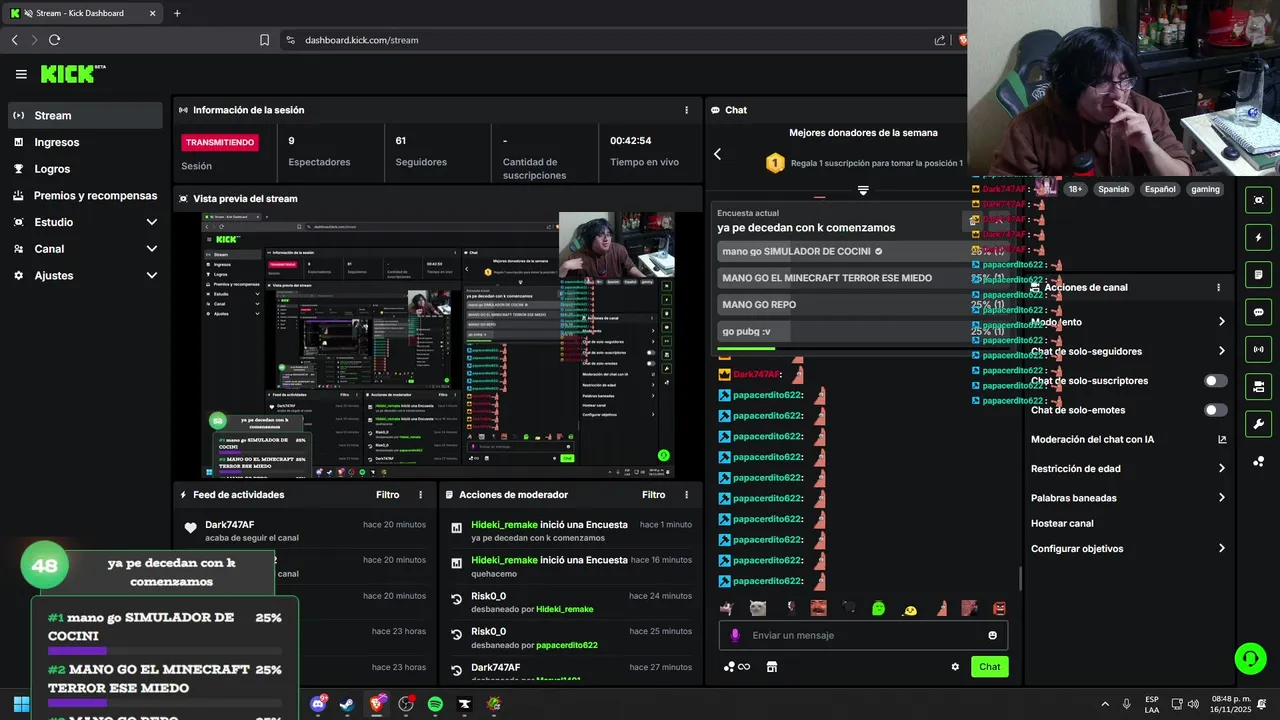Image resolution: width=1280 pixels, height=720 pixels.
Task: Bookmark this page in the address bar
Action: coord(264,40)
